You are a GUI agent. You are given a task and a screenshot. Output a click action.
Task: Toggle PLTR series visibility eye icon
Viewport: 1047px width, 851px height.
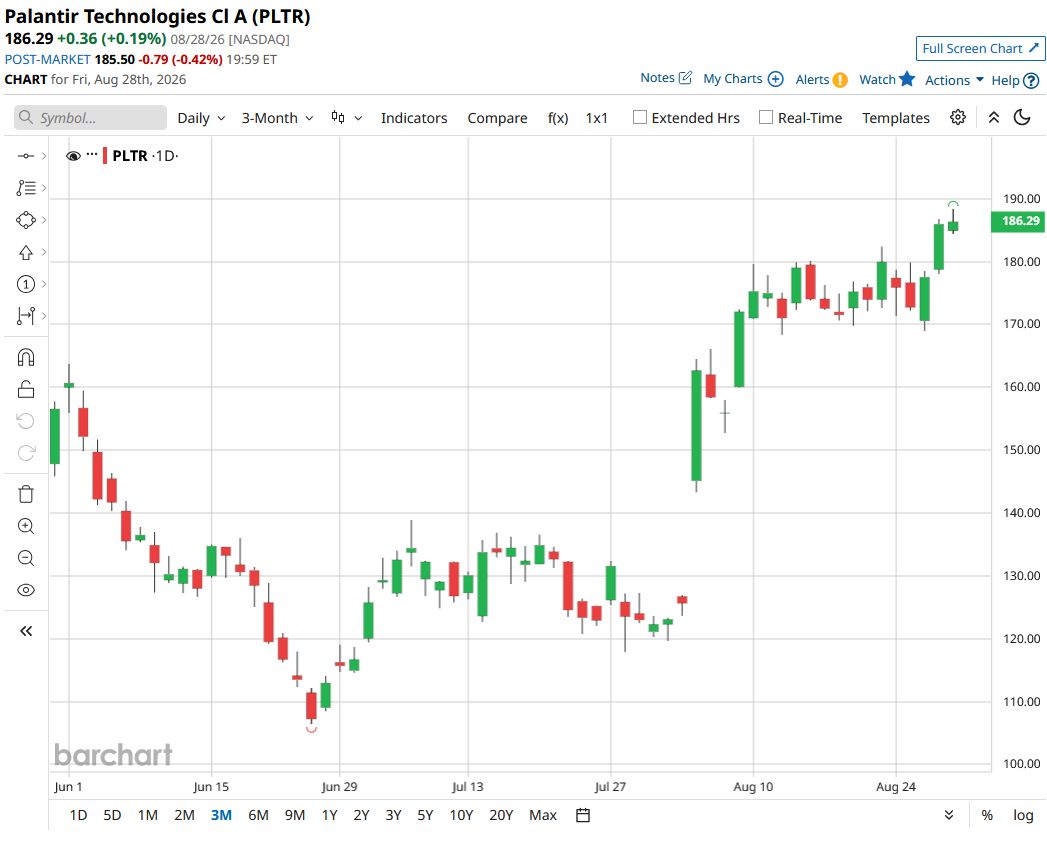point(73,156)
